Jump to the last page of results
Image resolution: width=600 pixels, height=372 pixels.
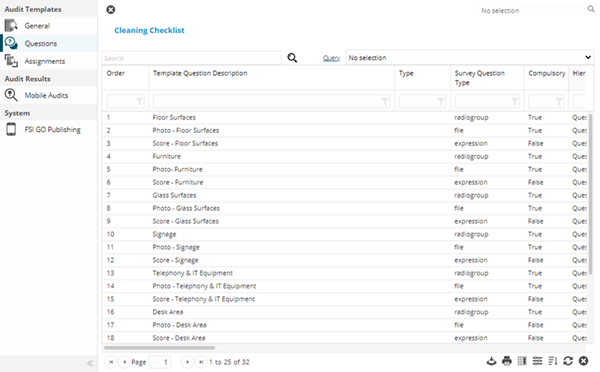coord(201,362)
